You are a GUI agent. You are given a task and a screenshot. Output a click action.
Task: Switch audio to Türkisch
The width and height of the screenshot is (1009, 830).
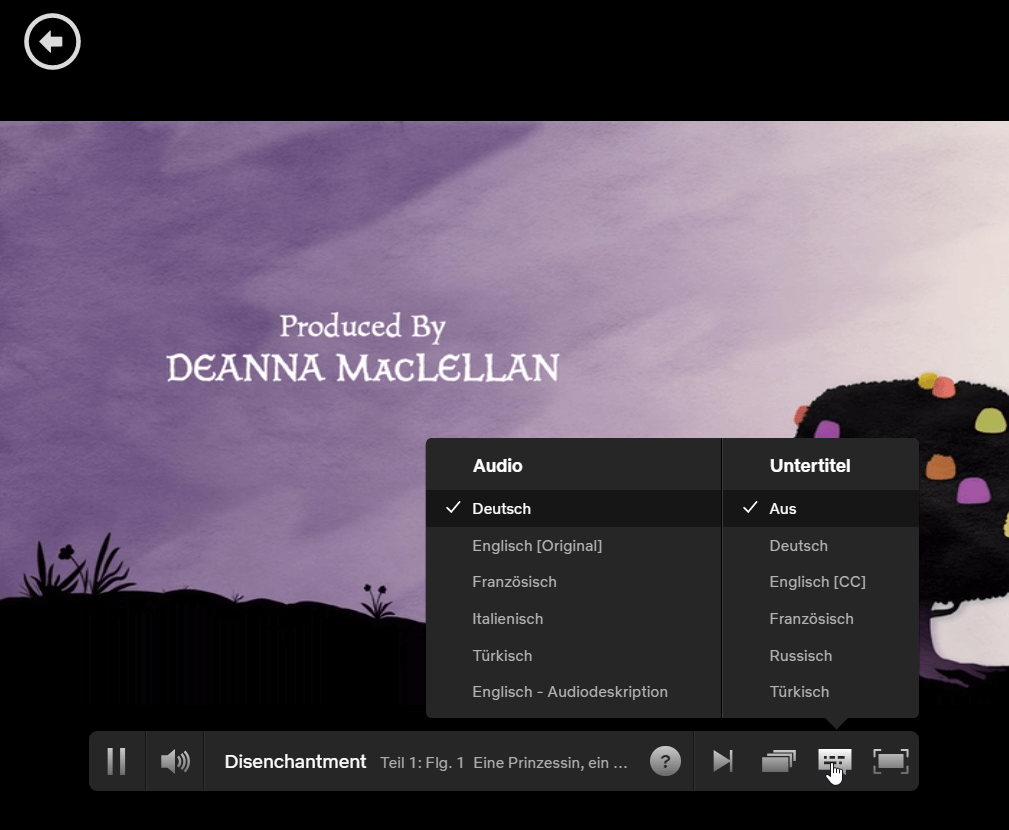pos(573,656)
